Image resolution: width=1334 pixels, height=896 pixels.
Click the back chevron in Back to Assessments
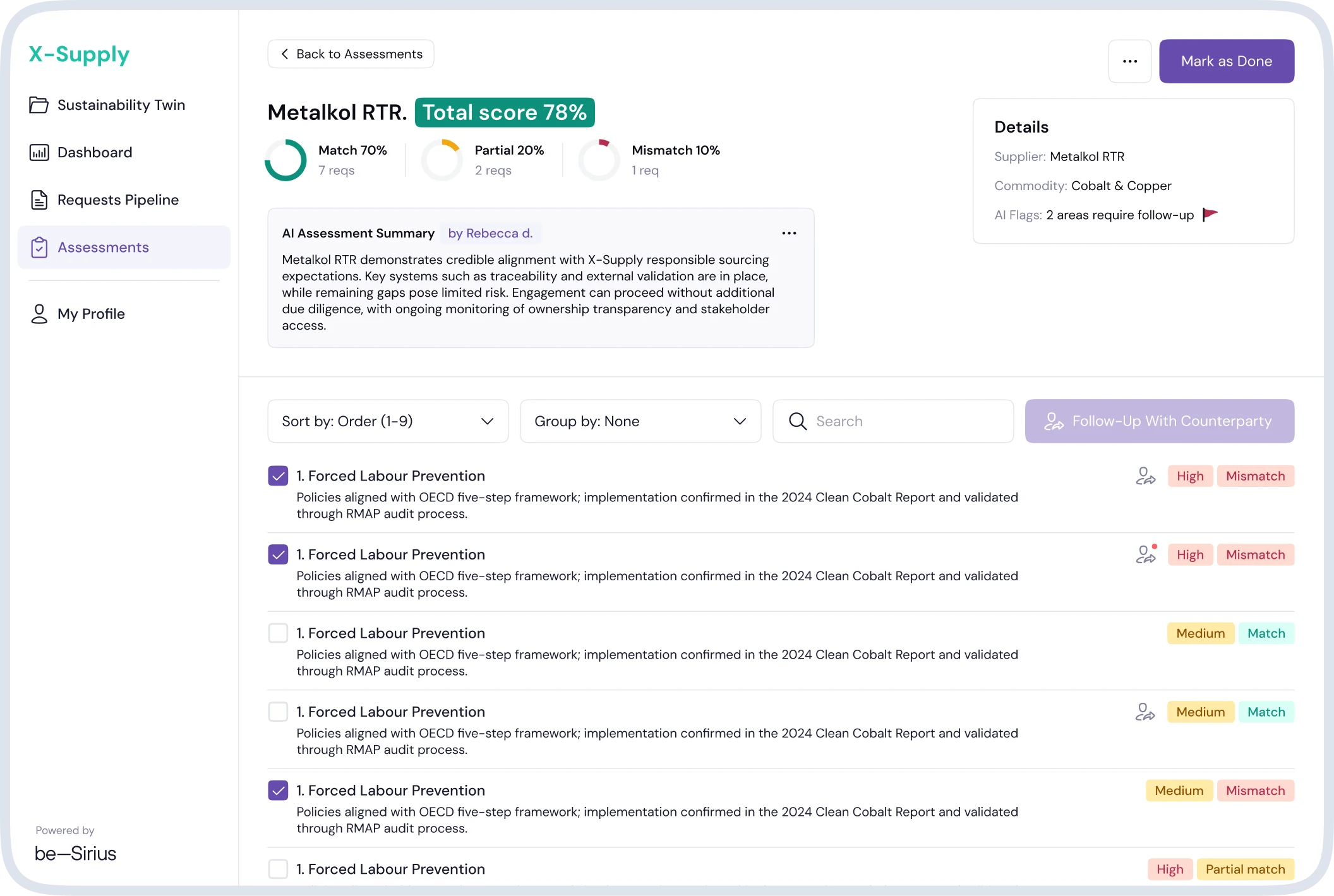[285, 54]
